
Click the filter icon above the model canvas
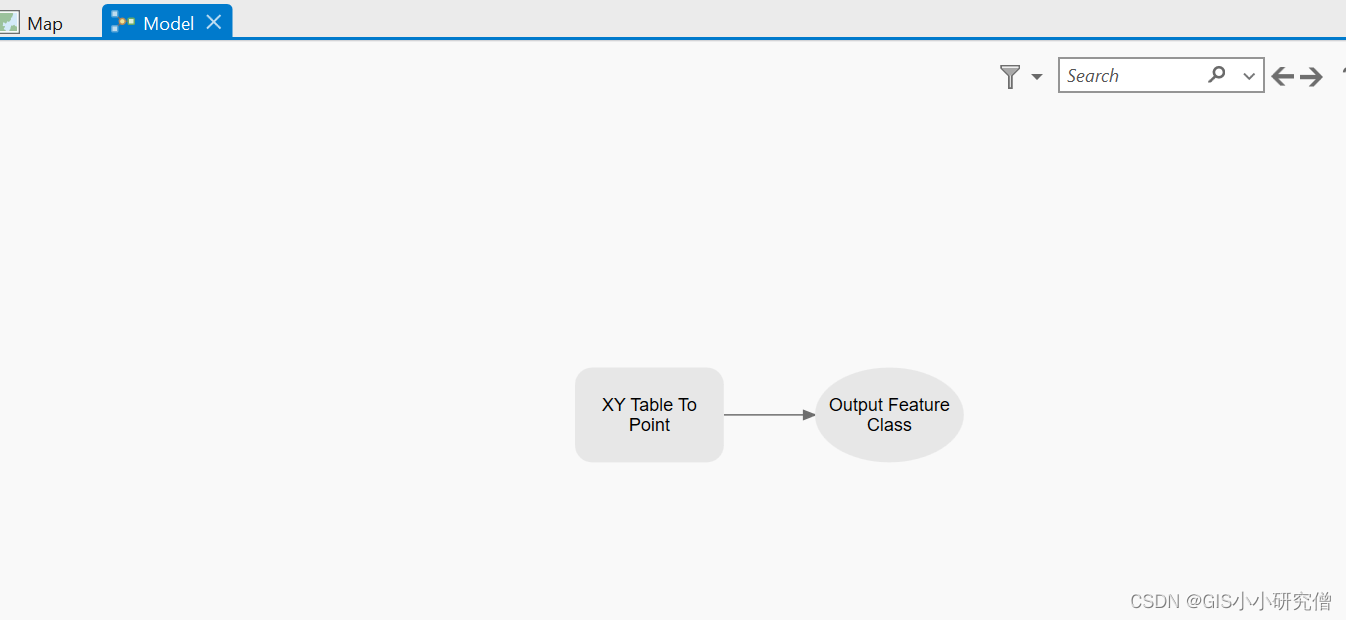[x=1008, y=76]
